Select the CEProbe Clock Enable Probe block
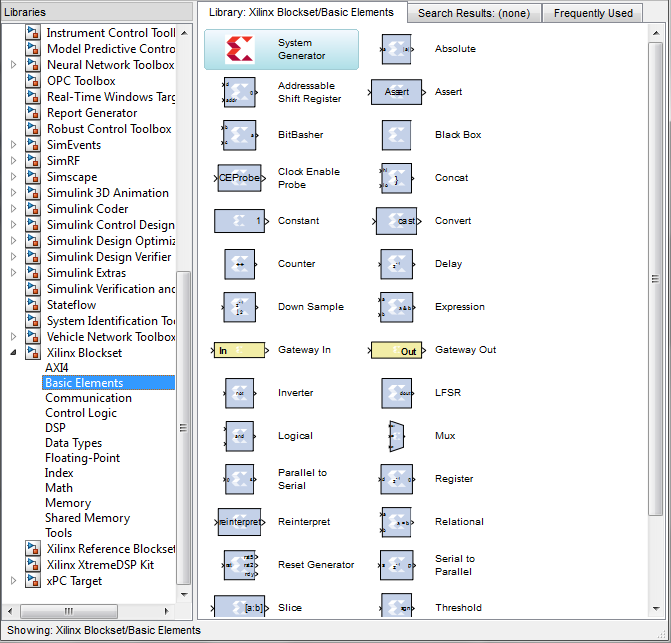The height and width of the screenshot is (643, 671). (x=240, y=178)
